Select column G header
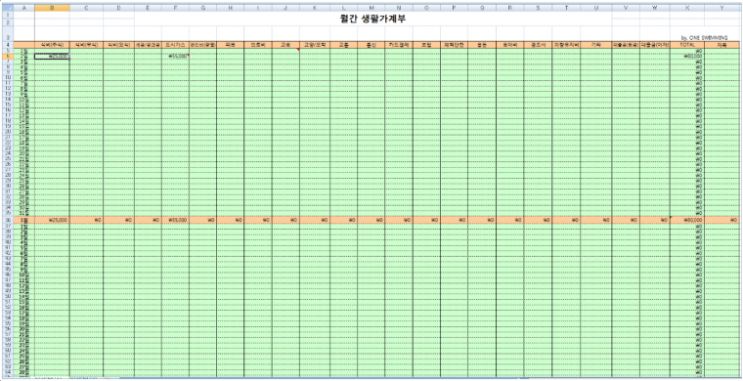Image resolution: width=743 pixels, height=381 pixels. (x=203, y=8)
